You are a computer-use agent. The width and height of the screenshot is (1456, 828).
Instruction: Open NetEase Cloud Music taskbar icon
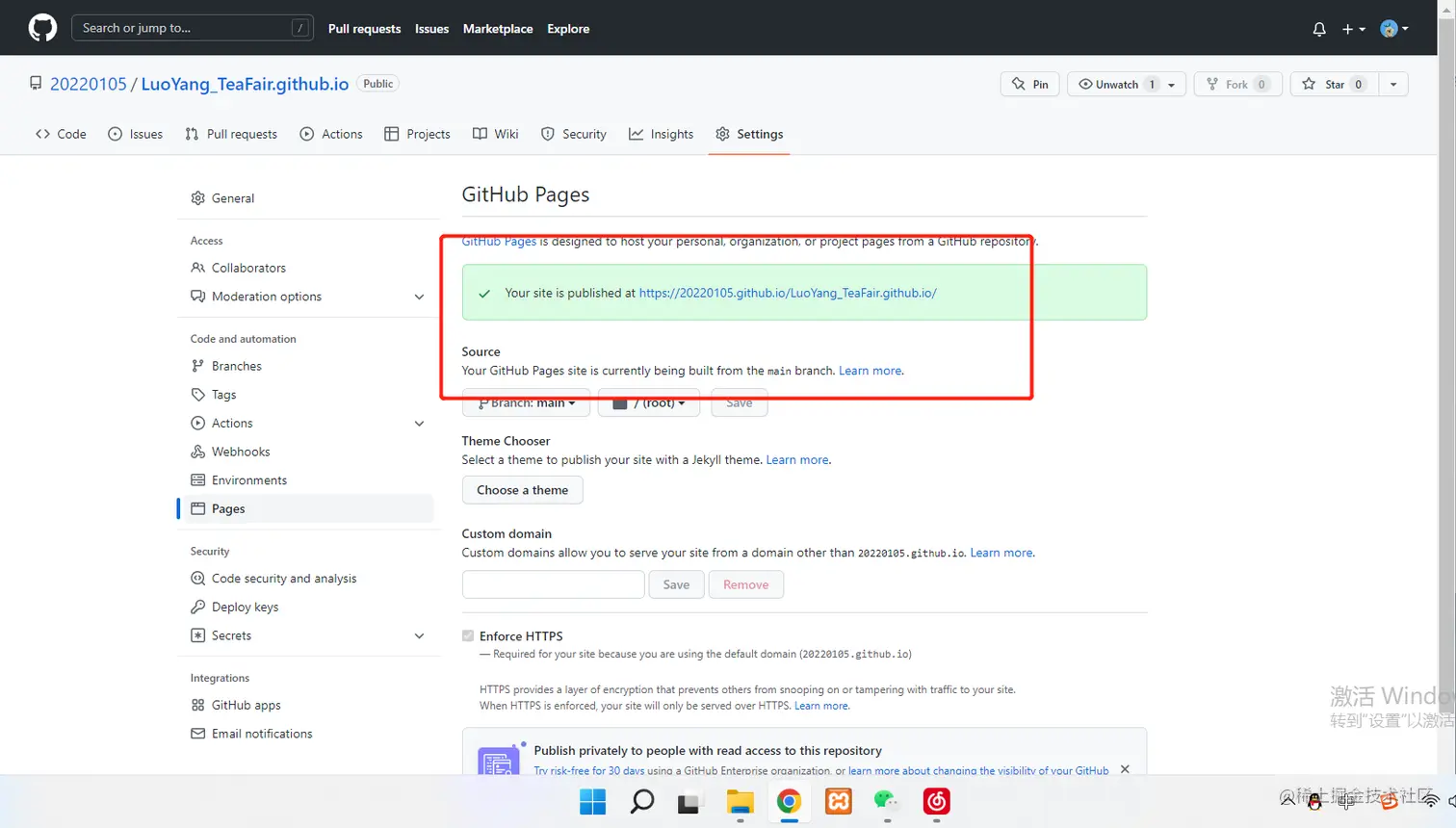936,801
